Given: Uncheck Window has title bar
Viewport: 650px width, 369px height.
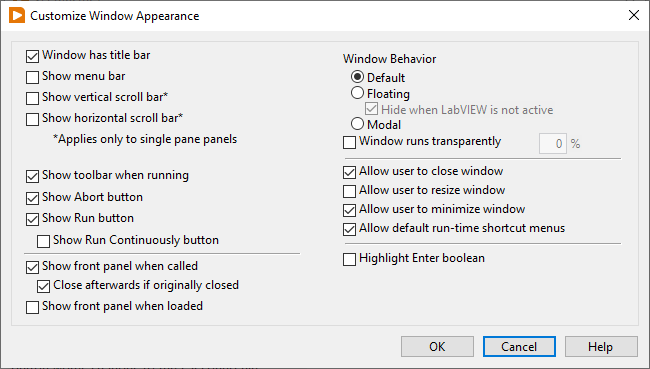Looking at the screenshot, I should 32,56.
